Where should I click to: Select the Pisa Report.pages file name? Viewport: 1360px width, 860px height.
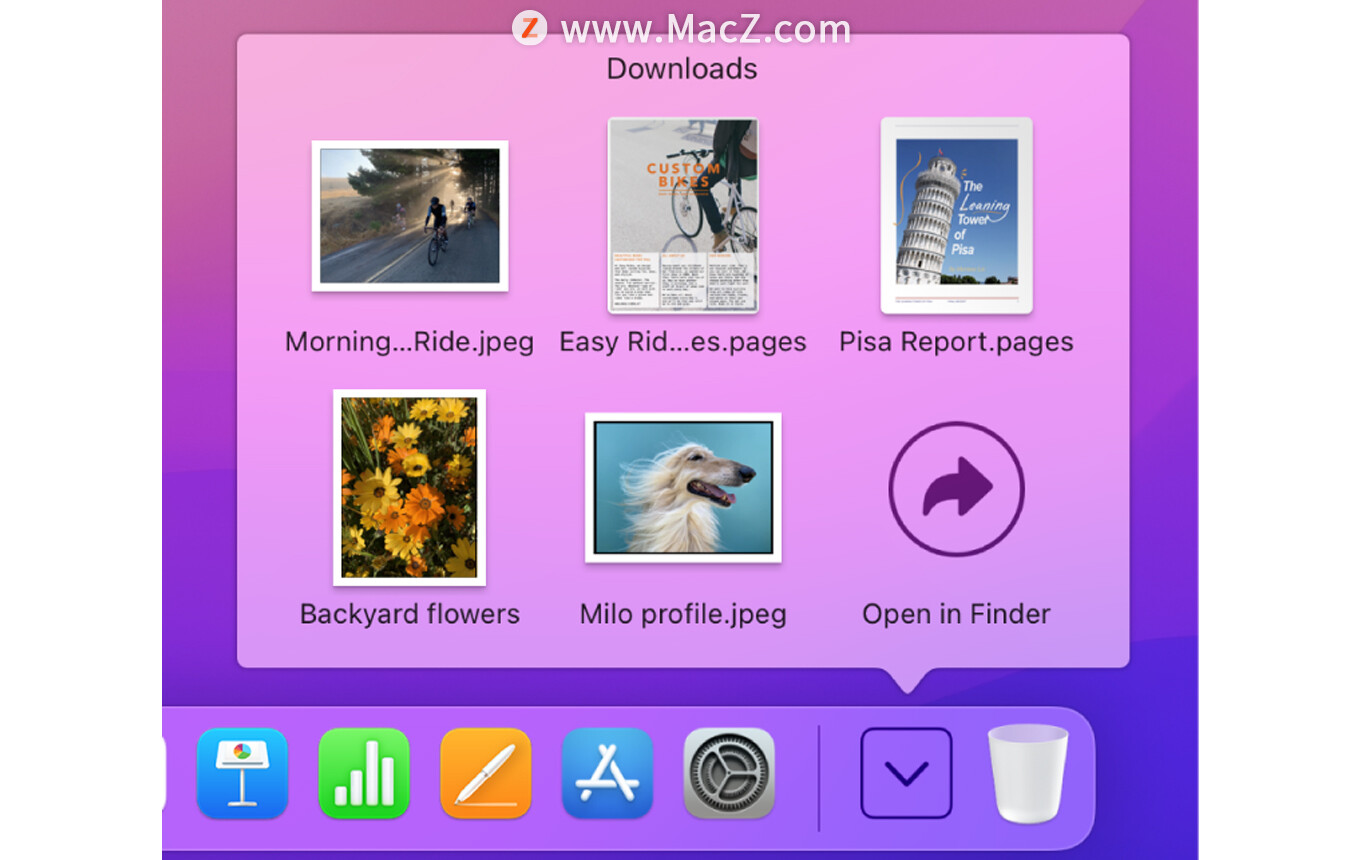(x=956, y=341)
